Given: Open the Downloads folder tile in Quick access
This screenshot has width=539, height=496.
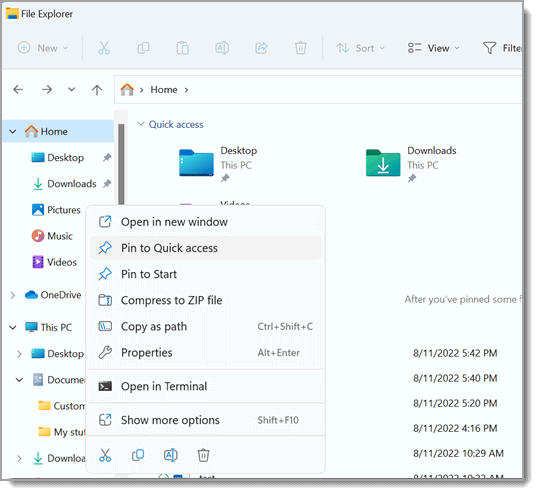Looking at the screenshot, I should (411, 163).
